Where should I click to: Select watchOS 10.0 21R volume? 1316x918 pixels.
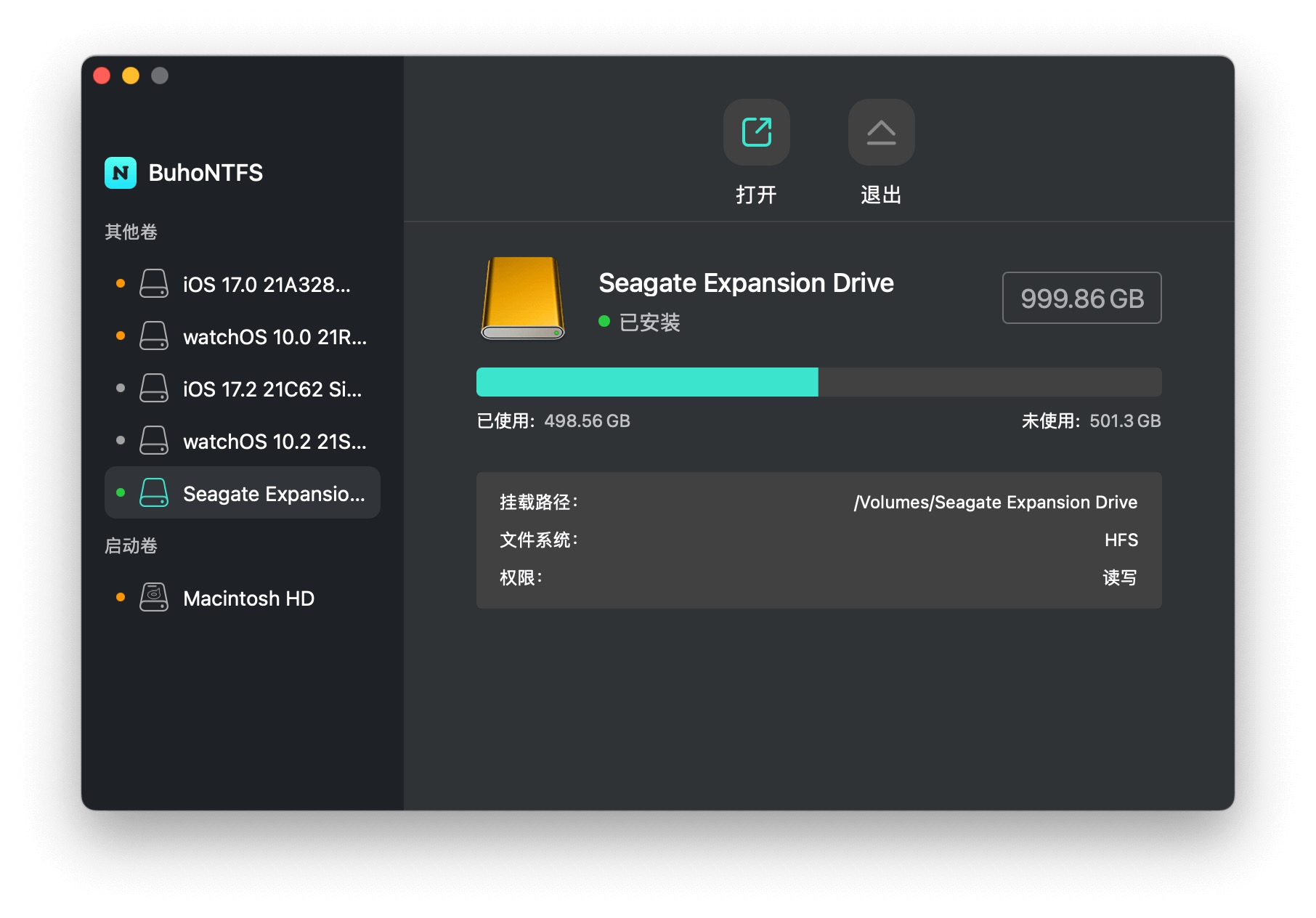coord(243,336)
